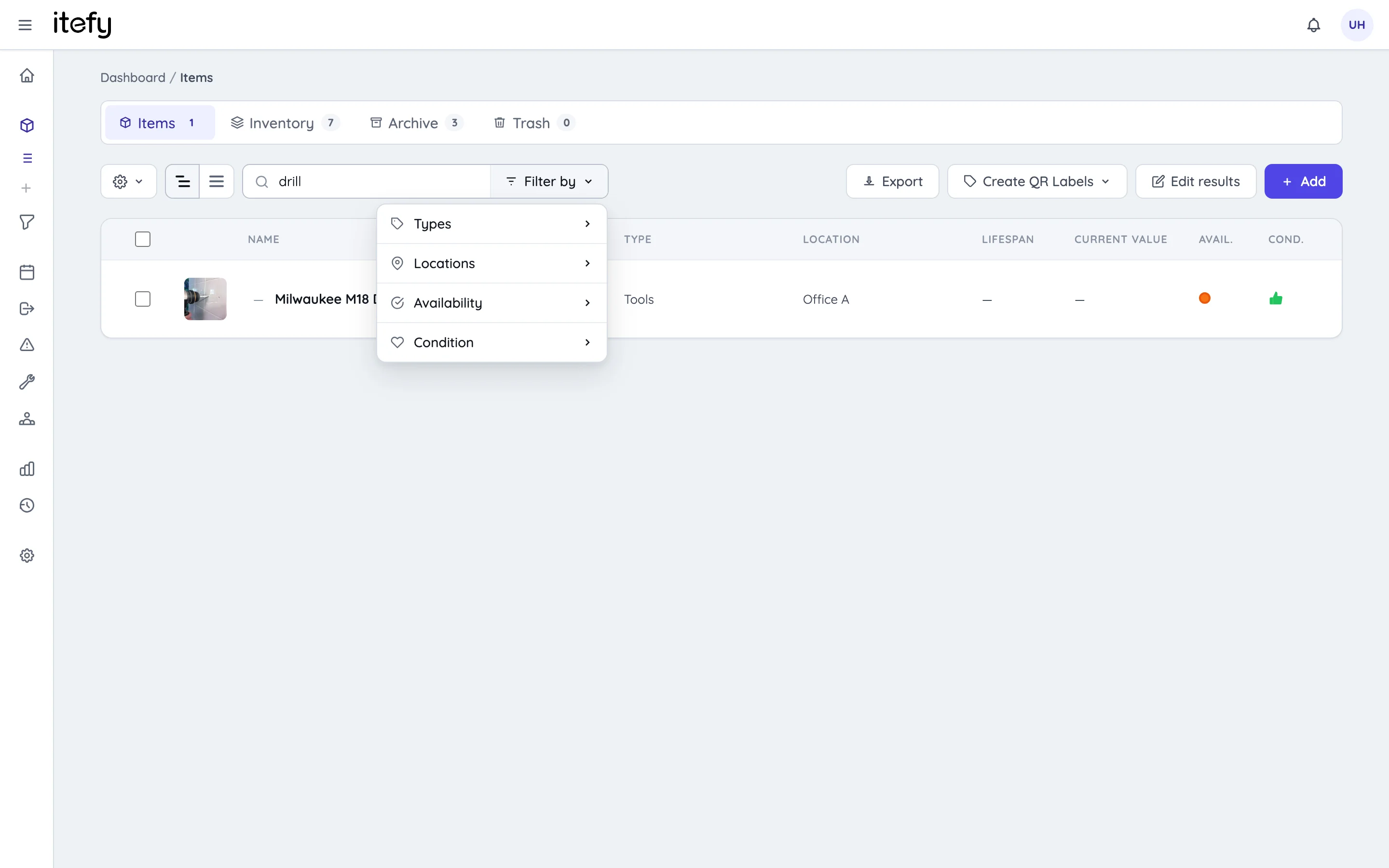Open the Milwaukee M18 item name

click(326, 299)
